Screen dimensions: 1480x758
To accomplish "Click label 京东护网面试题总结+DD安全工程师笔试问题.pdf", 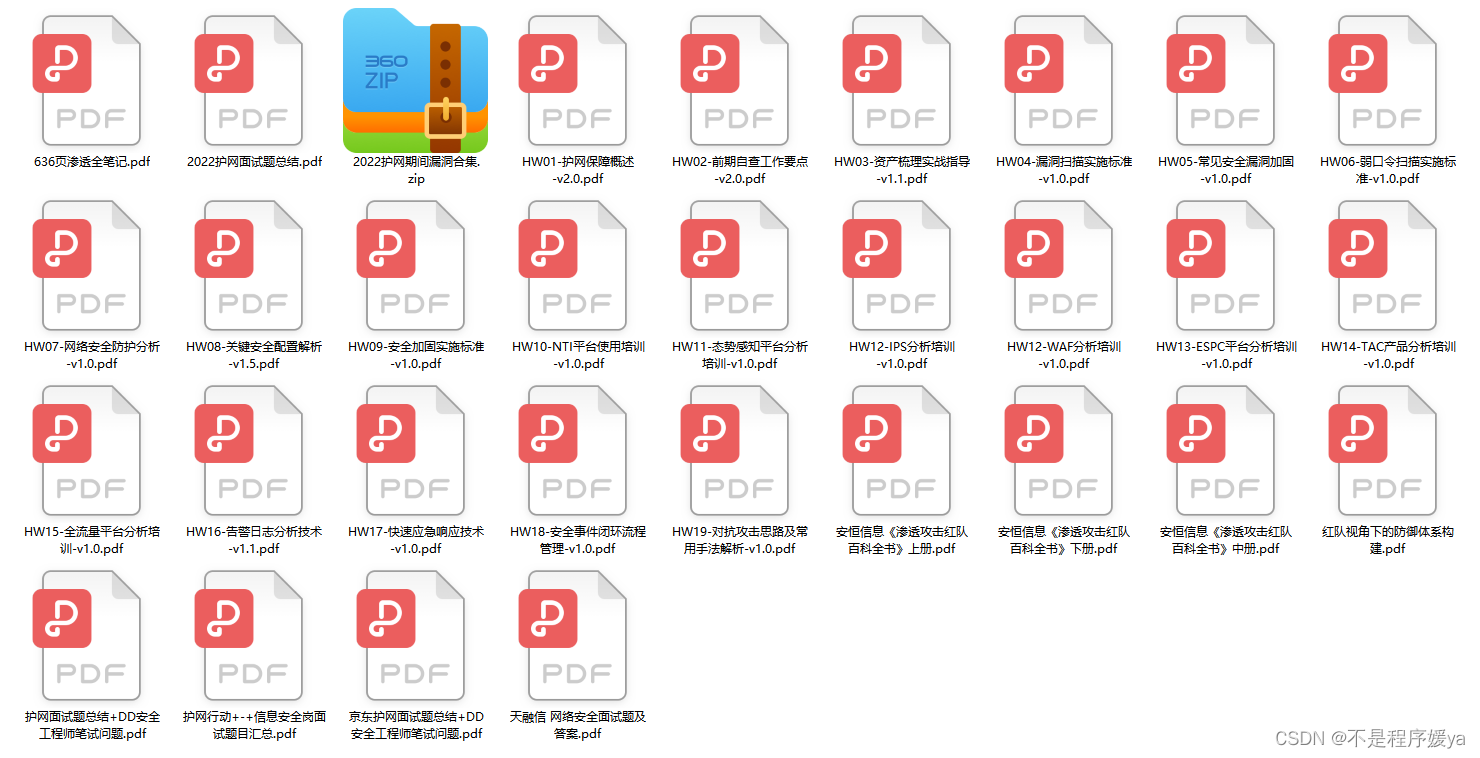I will coord(416,725).
